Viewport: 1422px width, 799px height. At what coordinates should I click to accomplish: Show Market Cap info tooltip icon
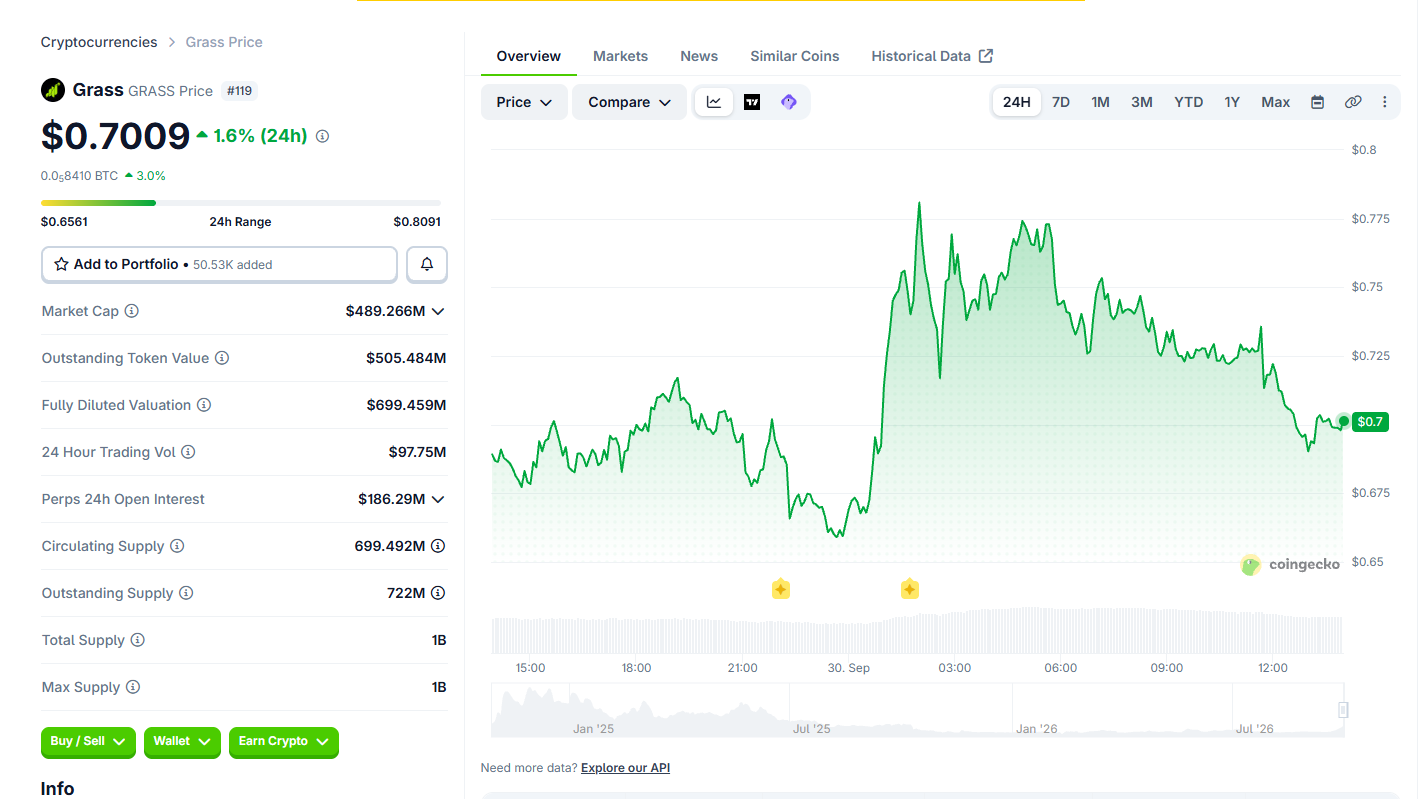tap(131, 311)
